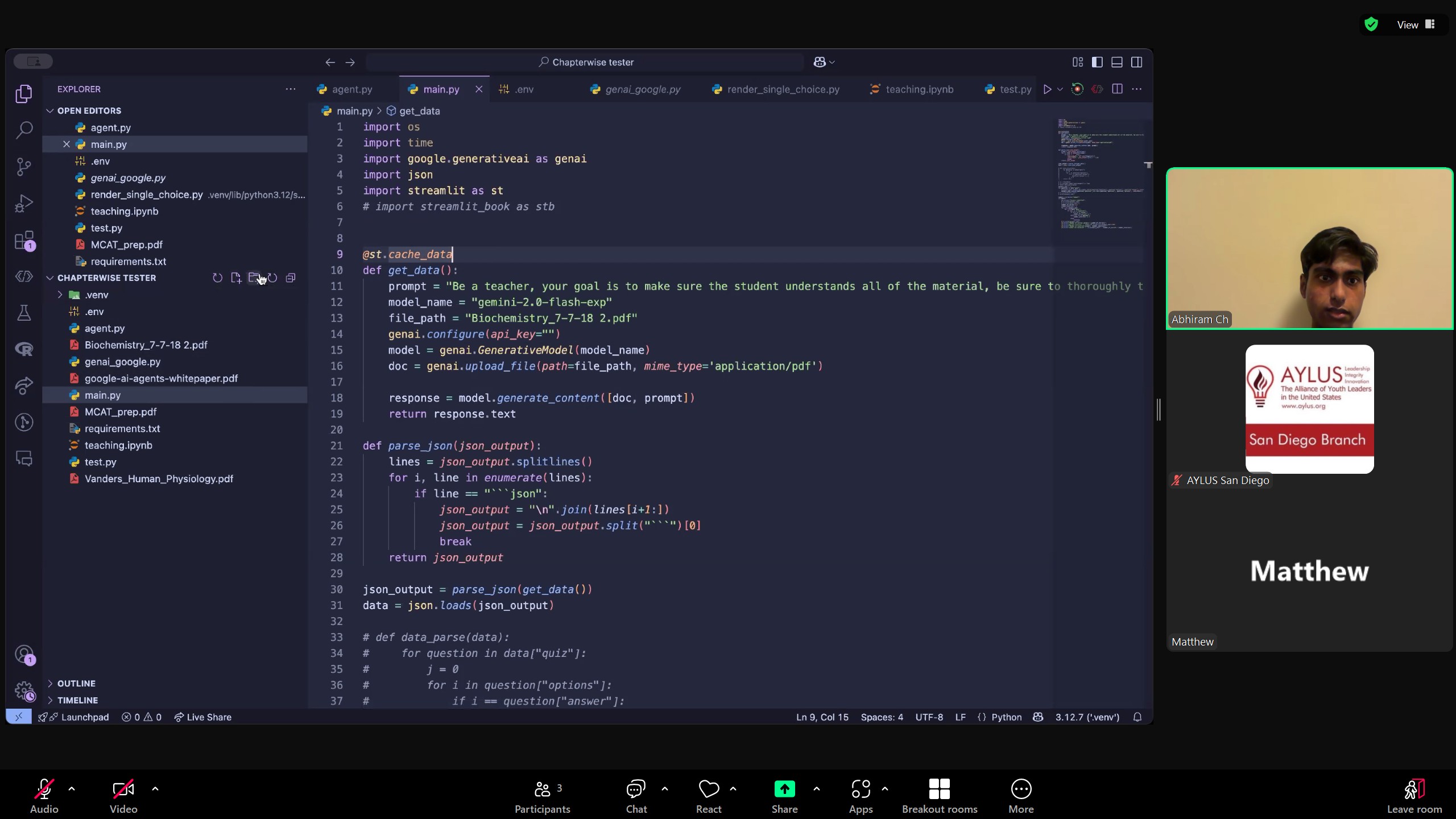Open the notifications bell in status bar
1456x819 pixels.
[1137, 717]
